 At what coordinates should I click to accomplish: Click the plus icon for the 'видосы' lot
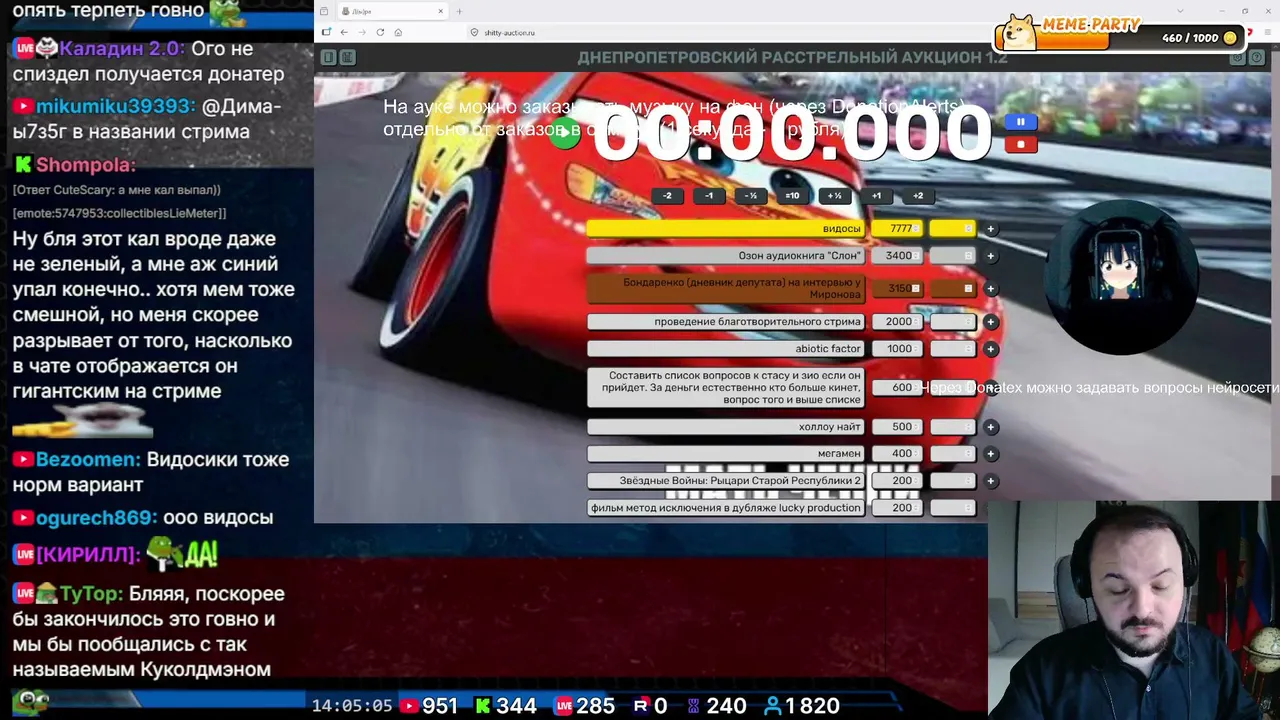[x=990, y=229]
